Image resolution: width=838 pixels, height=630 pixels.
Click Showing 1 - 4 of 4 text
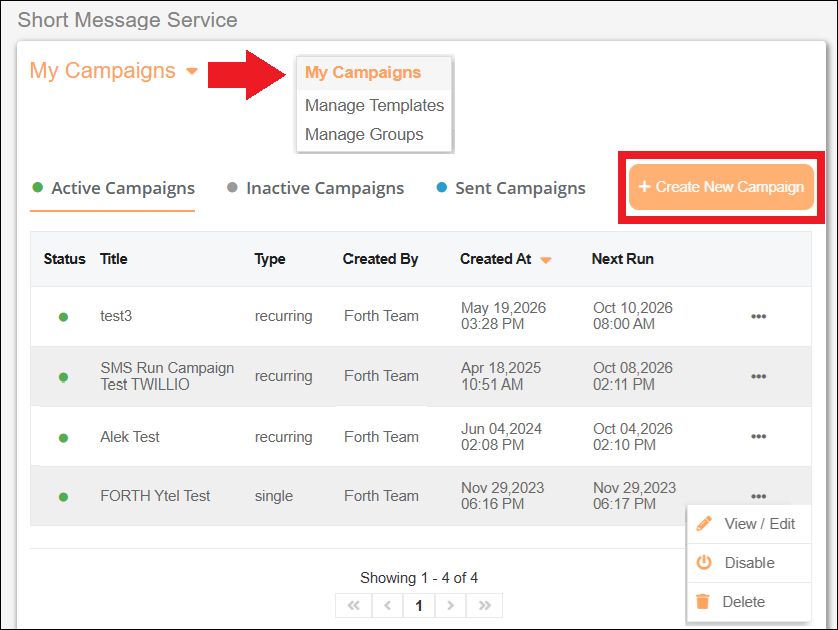(x=419, y=578)
